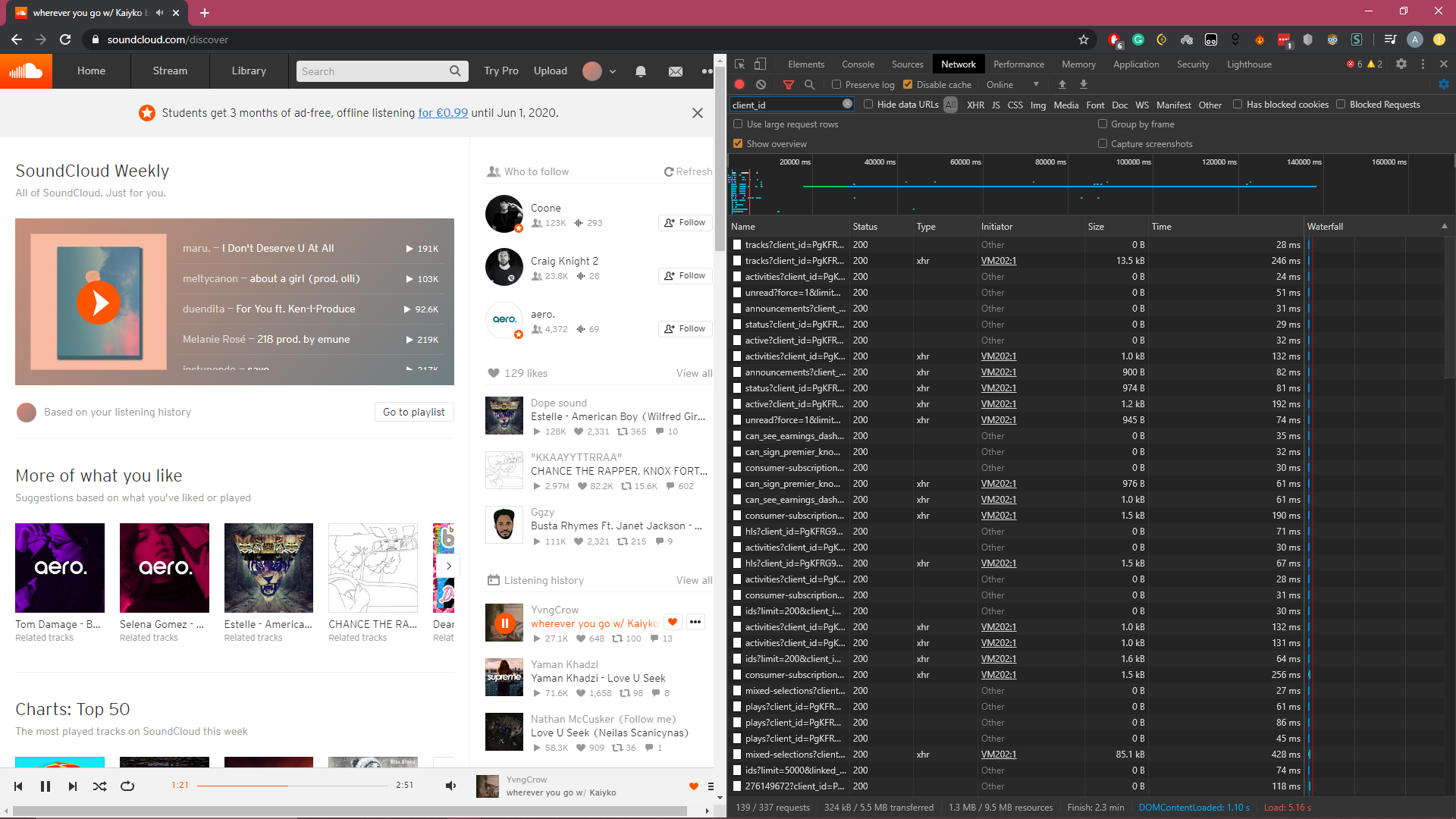Check Hide data URLs
The height and width of the screenshot is (819, 1456).
[868, 105]
